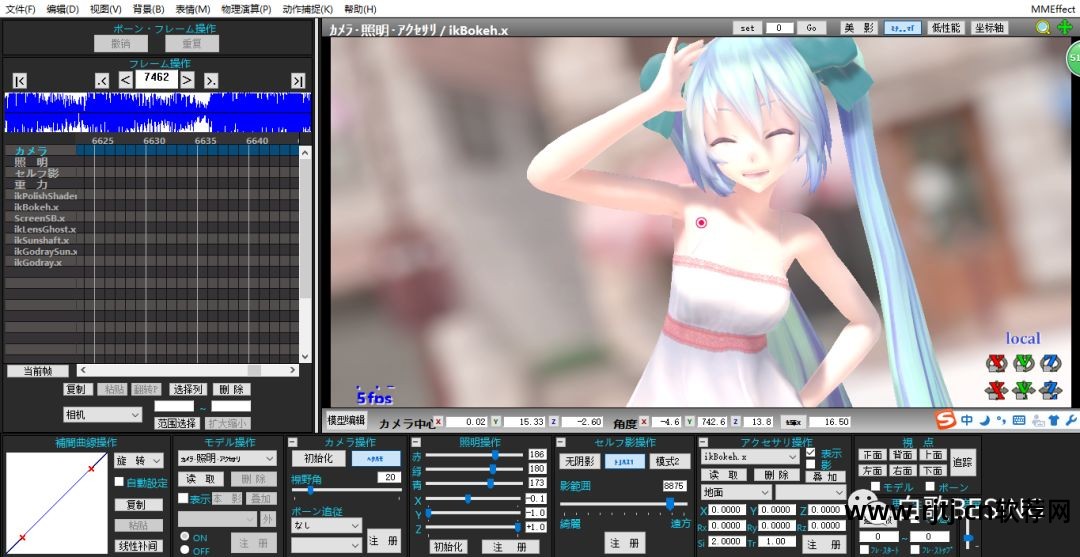1080x557 pixels.
Task: Click the green move arrows icon
Action: (x=1064, y=28)
